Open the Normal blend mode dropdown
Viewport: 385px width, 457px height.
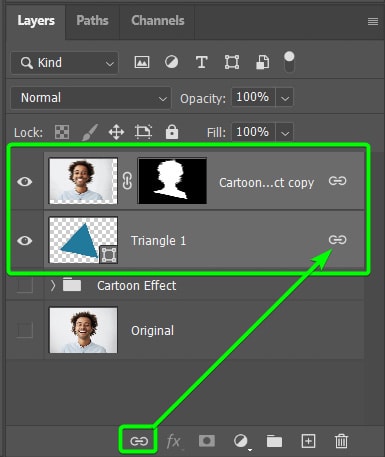point(91,98)
